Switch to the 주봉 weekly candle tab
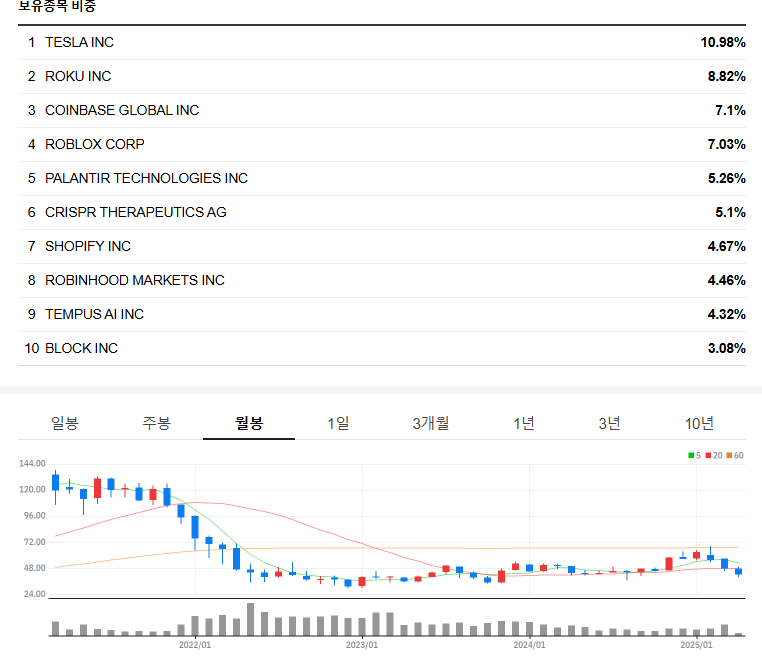762x661 pixels. coord(156,423)
